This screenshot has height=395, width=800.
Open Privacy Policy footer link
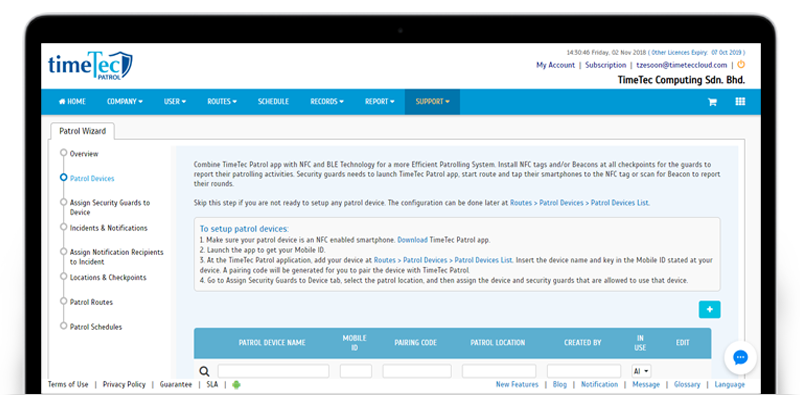(x=124, y=384)
